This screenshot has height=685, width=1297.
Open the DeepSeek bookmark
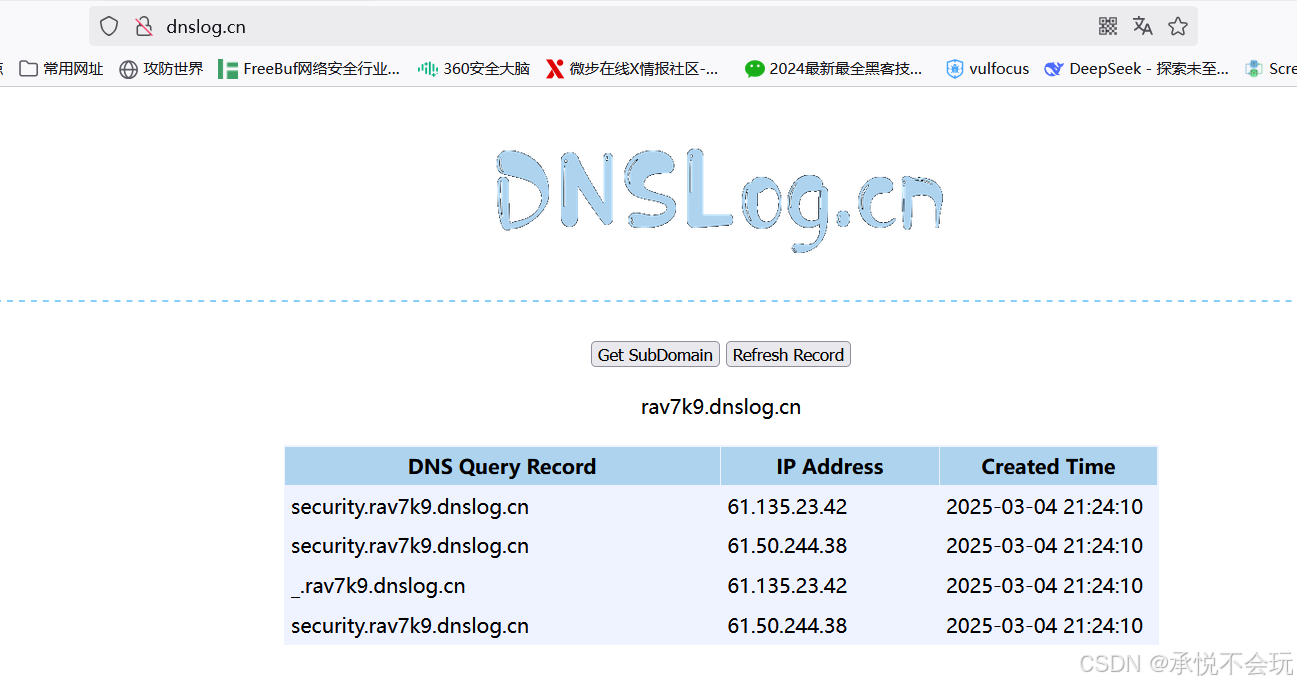pos(1137,69)
